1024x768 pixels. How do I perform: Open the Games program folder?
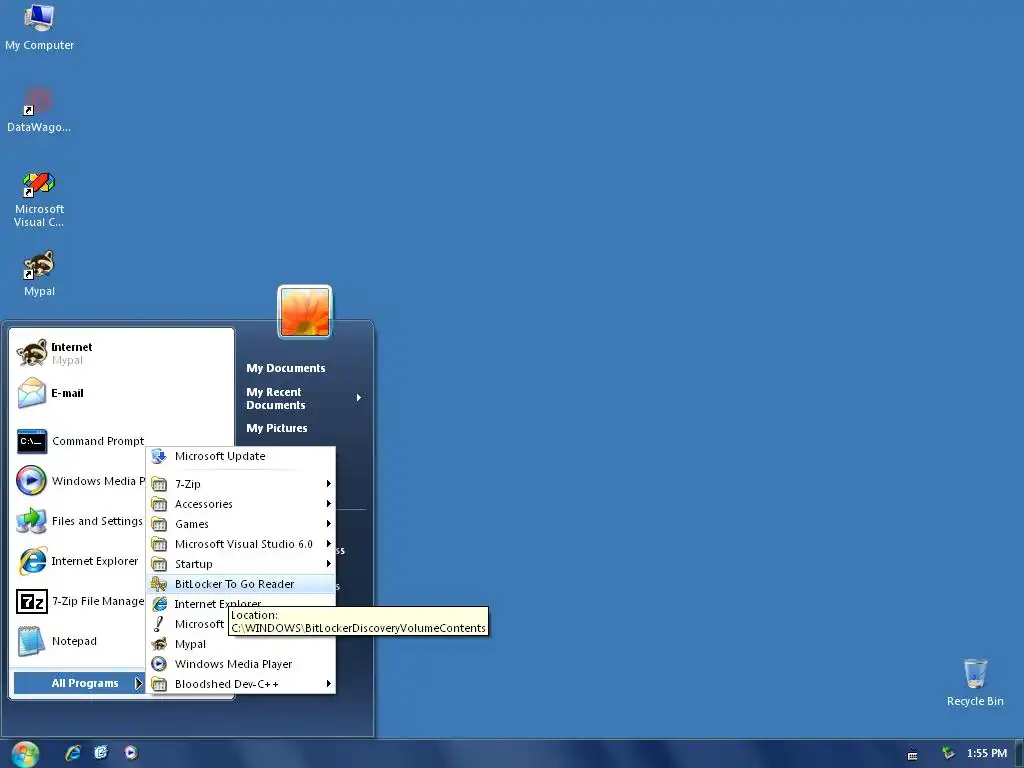click(241, 524)
